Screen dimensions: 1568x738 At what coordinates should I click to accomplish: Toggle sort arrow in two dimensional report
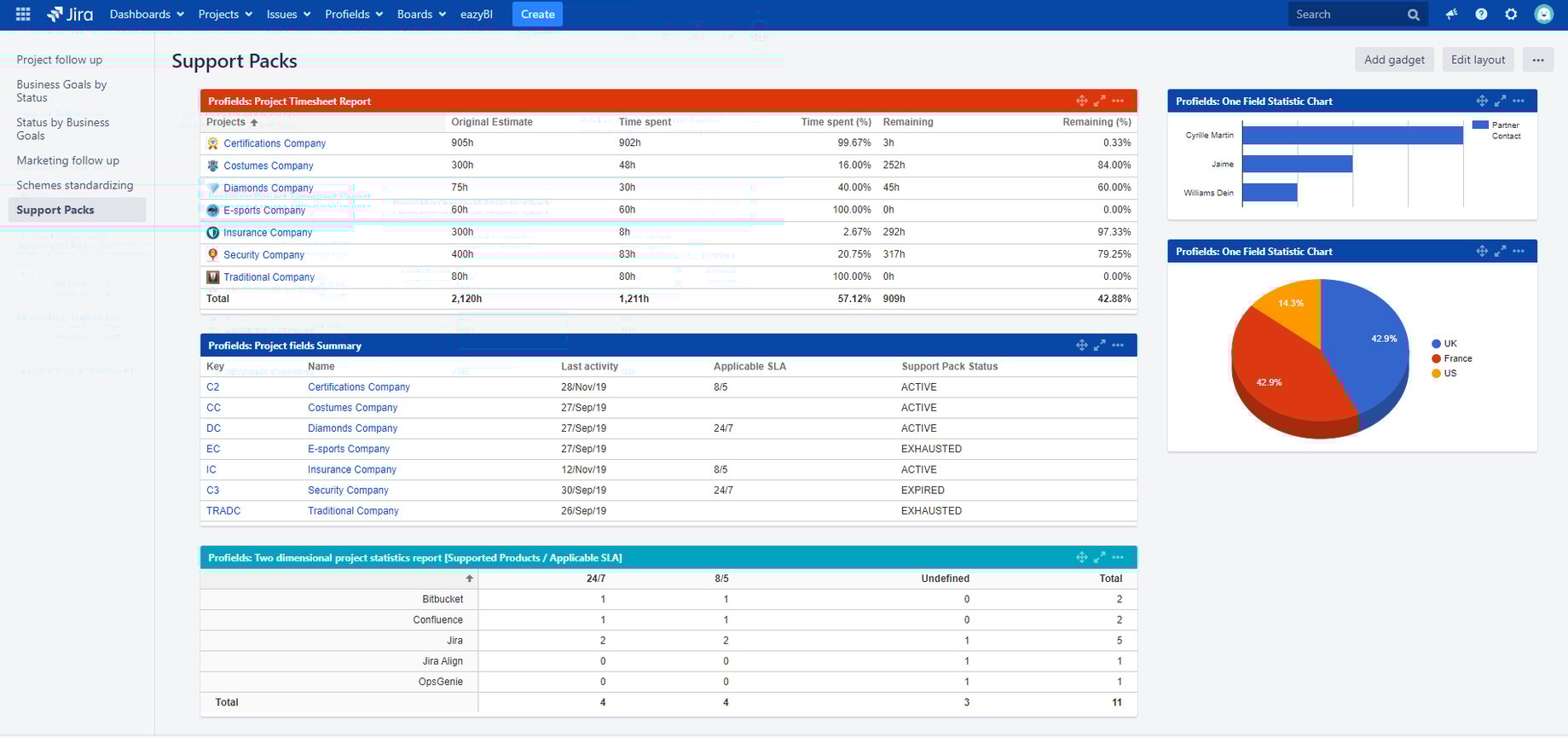469,578
